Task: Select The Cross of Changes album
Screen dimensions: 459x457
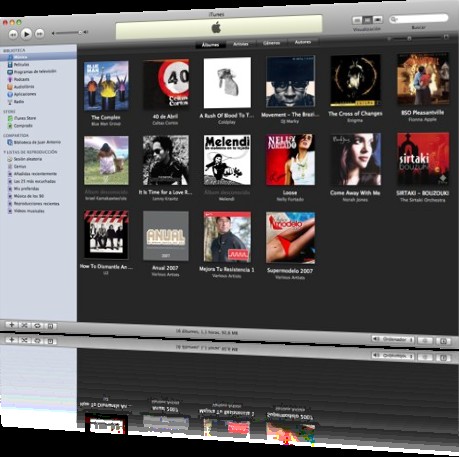Action: pyautogui.click(x=355, y=80)
